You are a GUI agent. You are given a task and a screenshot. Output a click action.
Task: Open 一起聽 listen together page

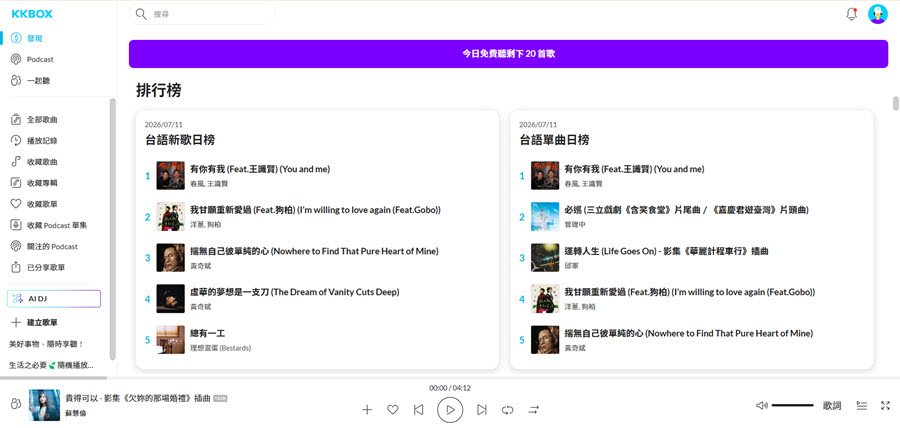point(38,81)
